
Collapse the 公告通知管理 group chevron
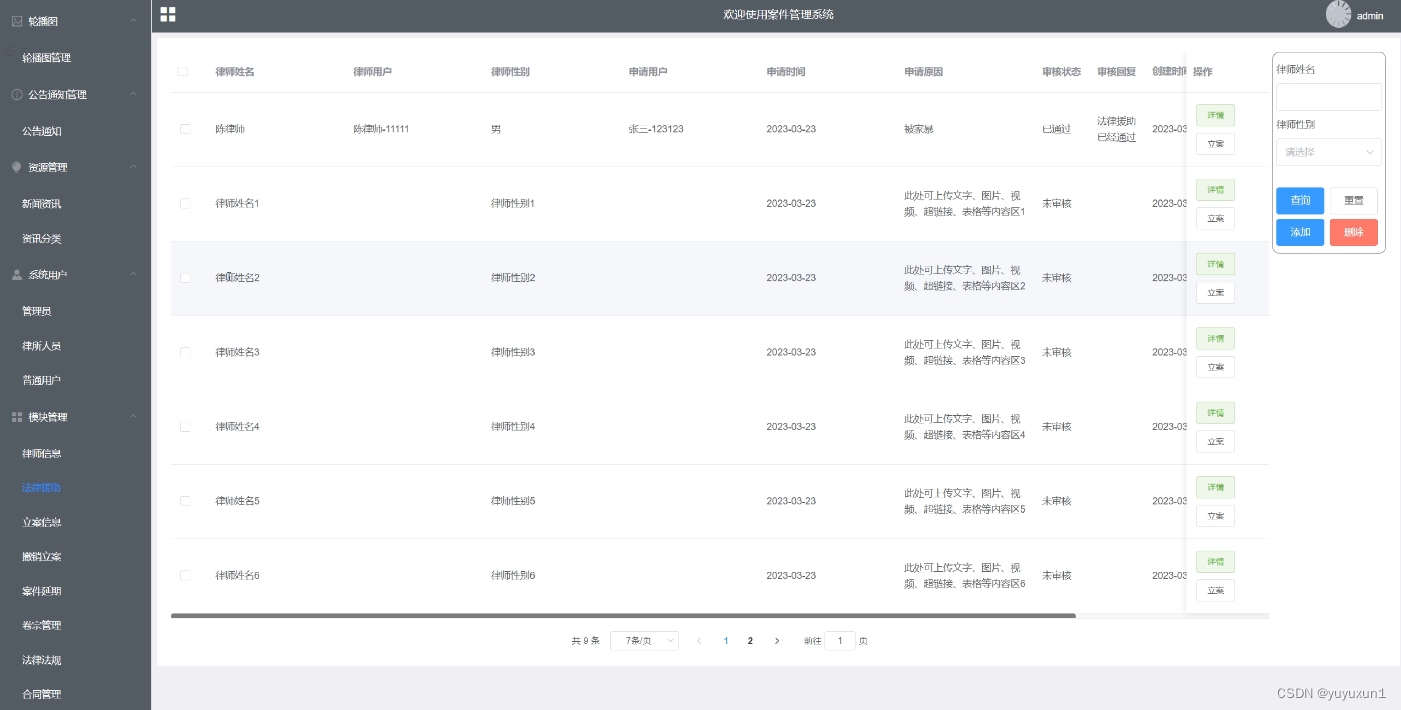pyautogui.click(x=134, y=94)
